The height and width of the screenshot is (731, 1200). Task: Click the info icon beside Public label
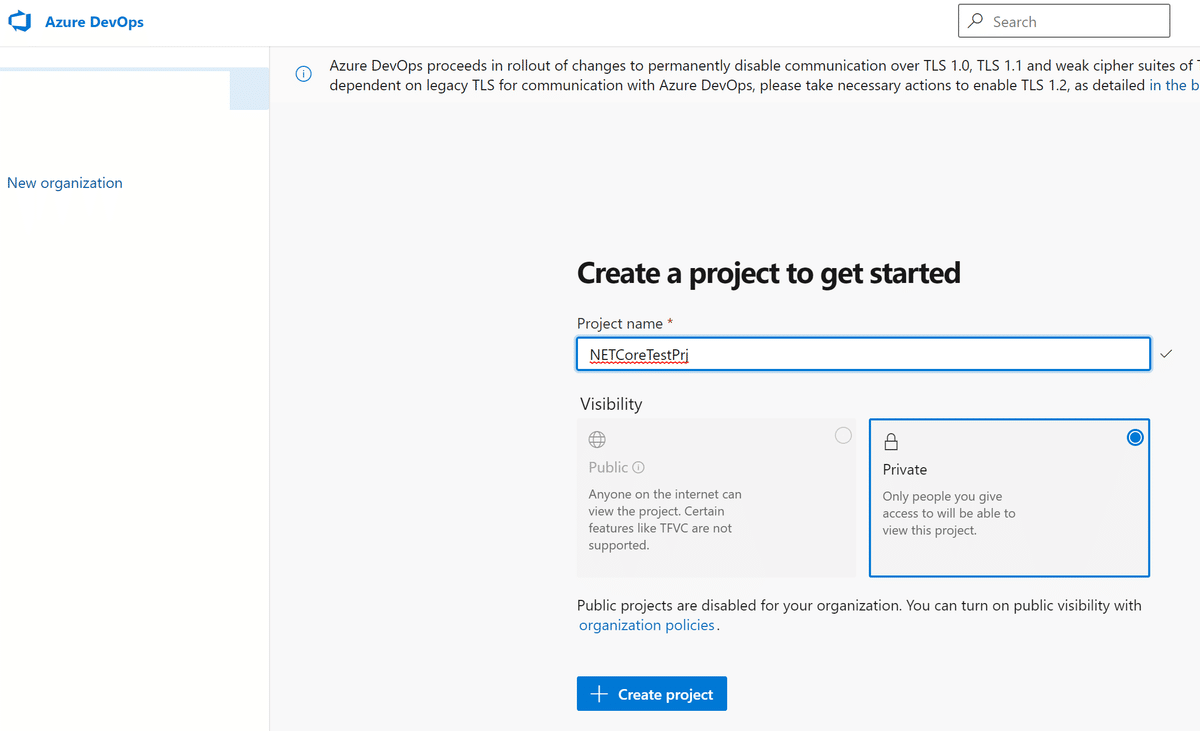pyautogui.click(x=639, y=467)
